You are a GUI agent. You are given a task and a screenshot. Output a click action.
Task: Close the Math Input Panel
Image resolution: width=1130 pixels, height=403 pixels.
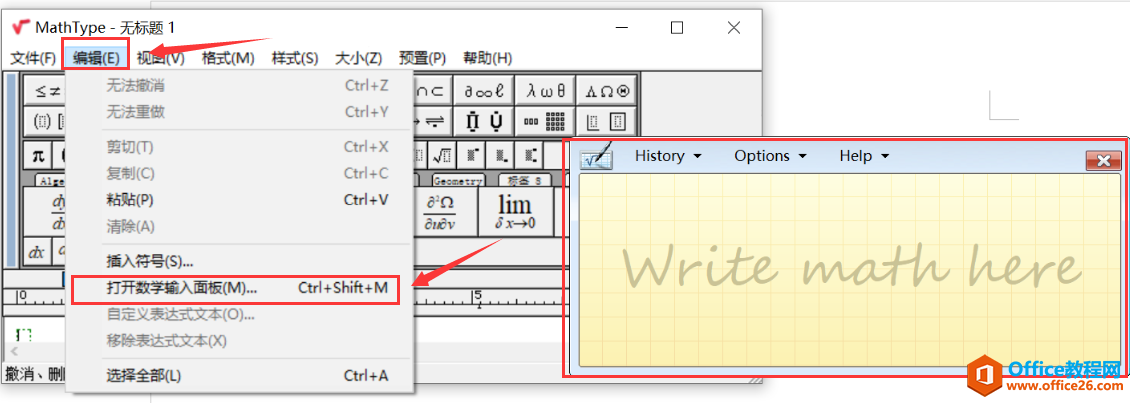(x=1102, y=161)
